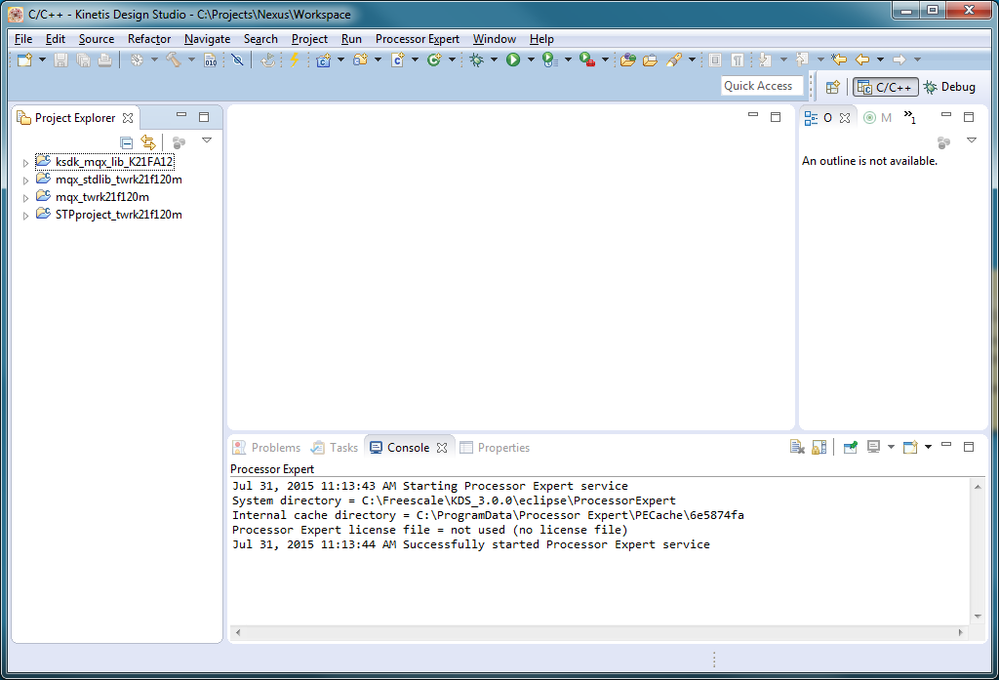The width and height of the screenshot is (999, 680).
Task: Open the Back navigation history dropdown
Action: (x=880, y=60)
